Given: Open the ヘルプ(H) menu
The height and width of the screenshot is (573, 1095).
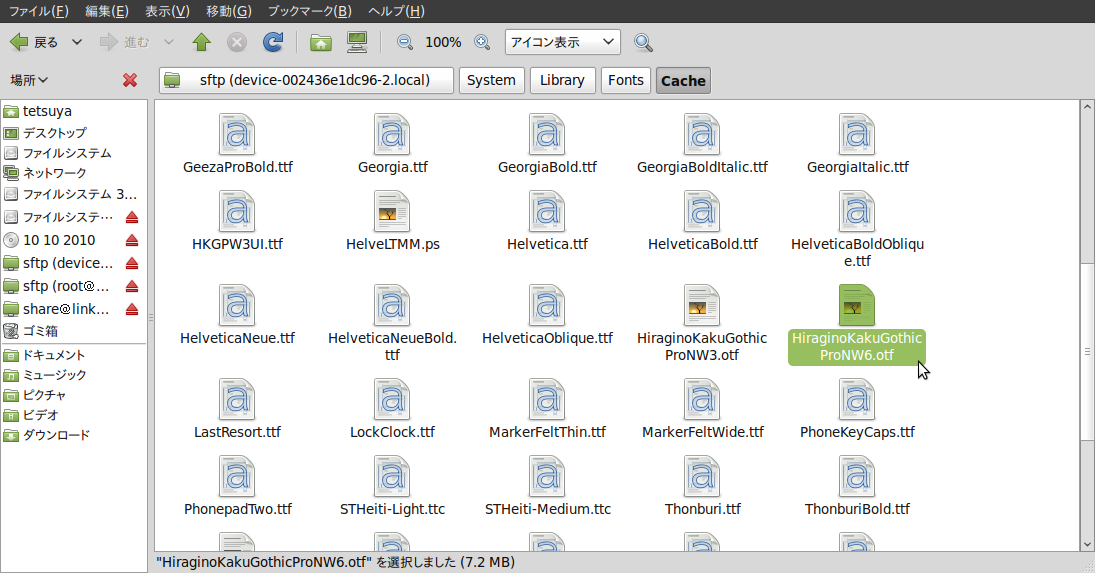Looking at the screenshot, I should point(396,11).
